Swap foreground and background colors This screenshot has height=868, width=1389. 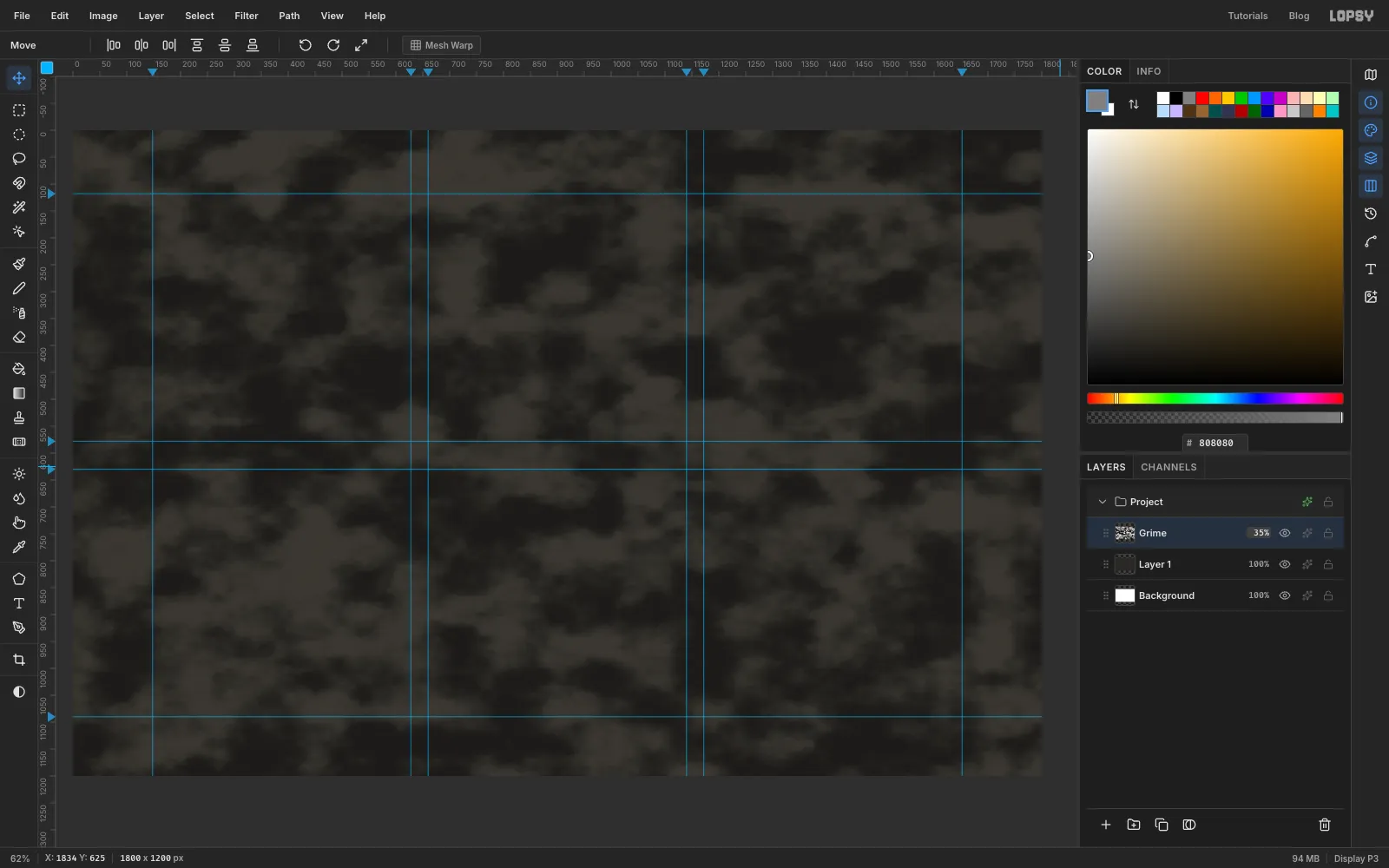click(1134, 104)
